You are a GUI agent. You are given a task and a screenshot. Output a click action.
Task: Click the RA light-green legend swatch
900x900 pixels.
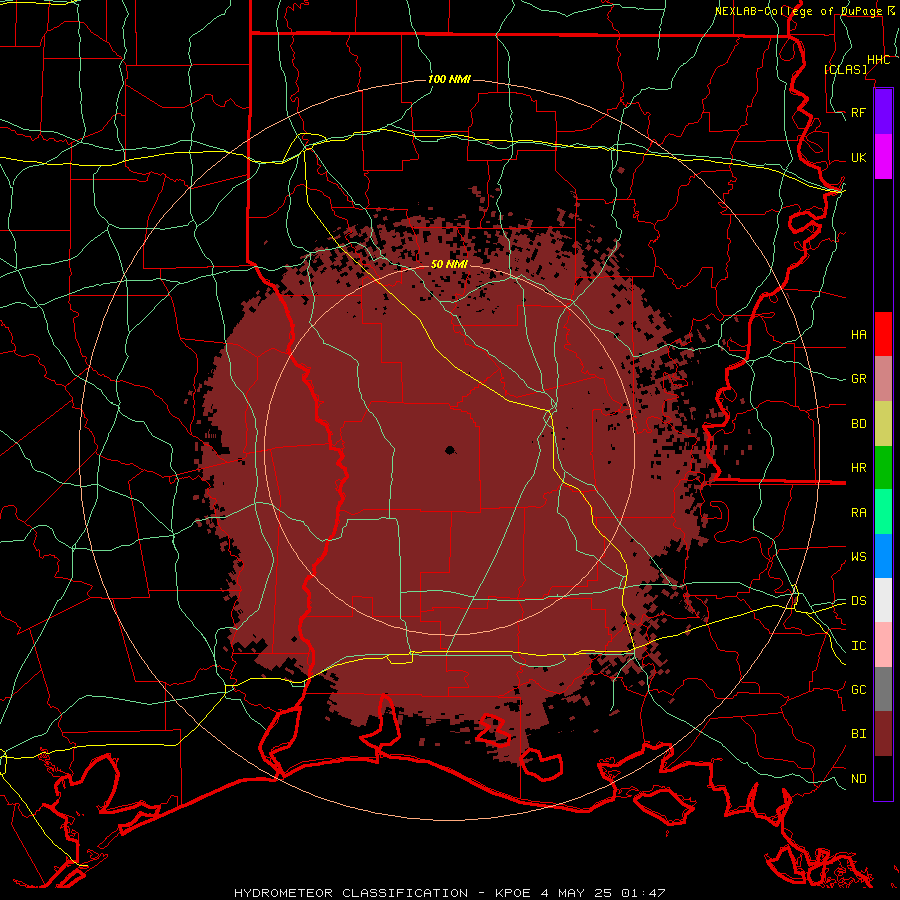pyautogui.click(x=883, y=512)
